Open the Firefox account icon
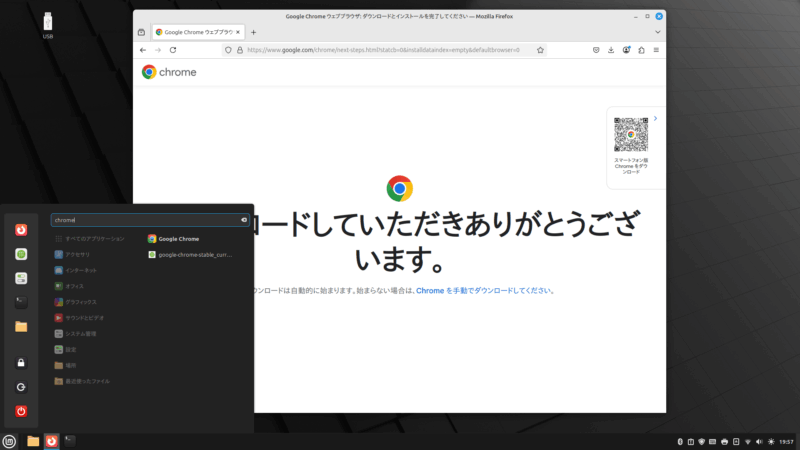This screenshot has height=450, width=800. point(626,50)
